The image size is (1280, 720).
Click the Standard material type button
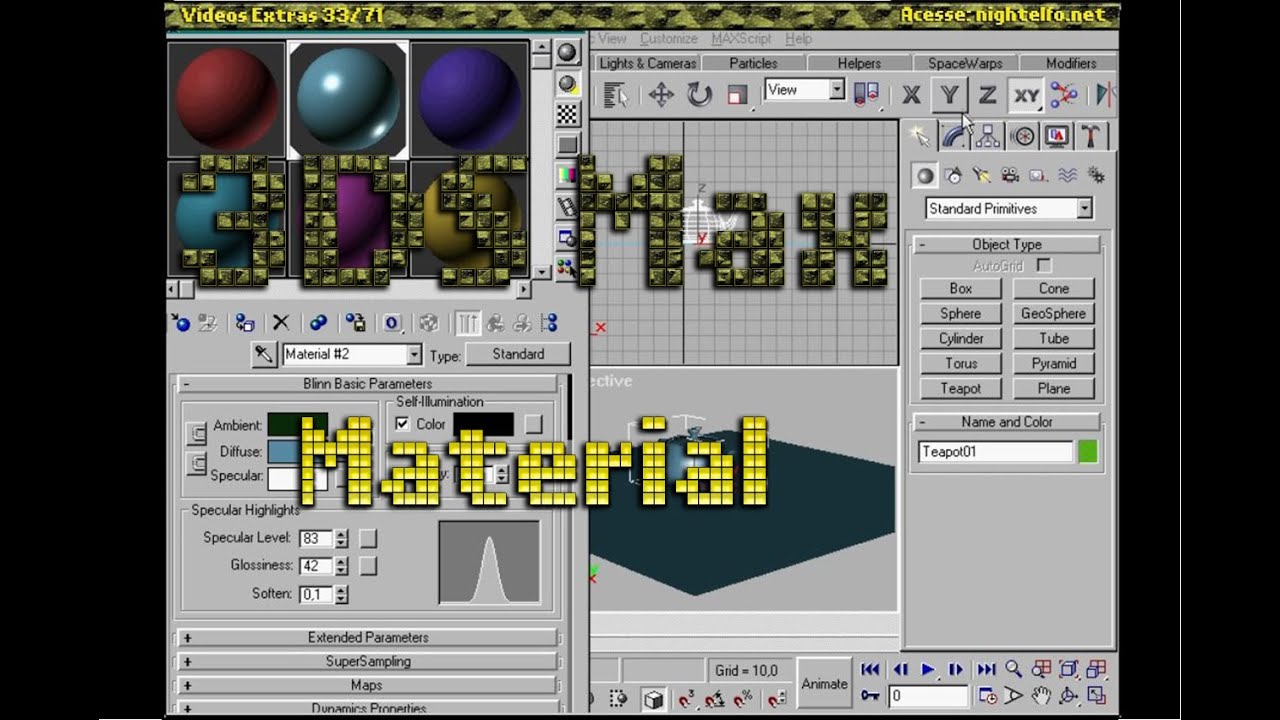tap(518, 354)
